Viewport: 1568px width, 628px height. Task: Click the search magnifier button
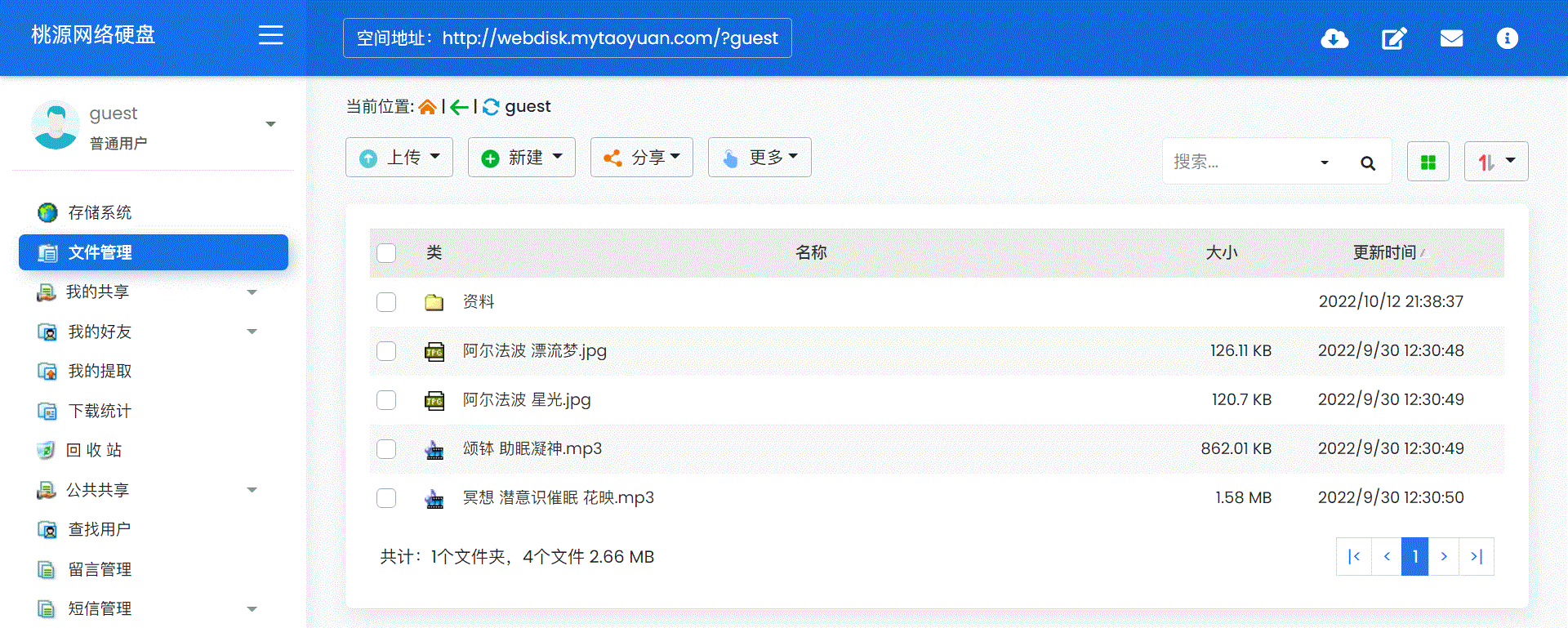pos(1368,163)
